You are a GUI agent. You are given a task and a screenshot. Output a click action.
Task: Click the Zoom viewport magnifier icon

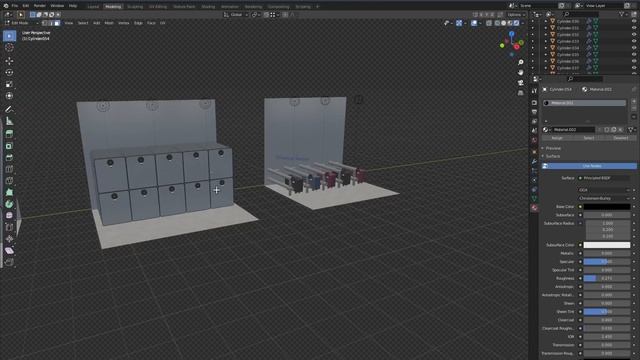(520, 62)
